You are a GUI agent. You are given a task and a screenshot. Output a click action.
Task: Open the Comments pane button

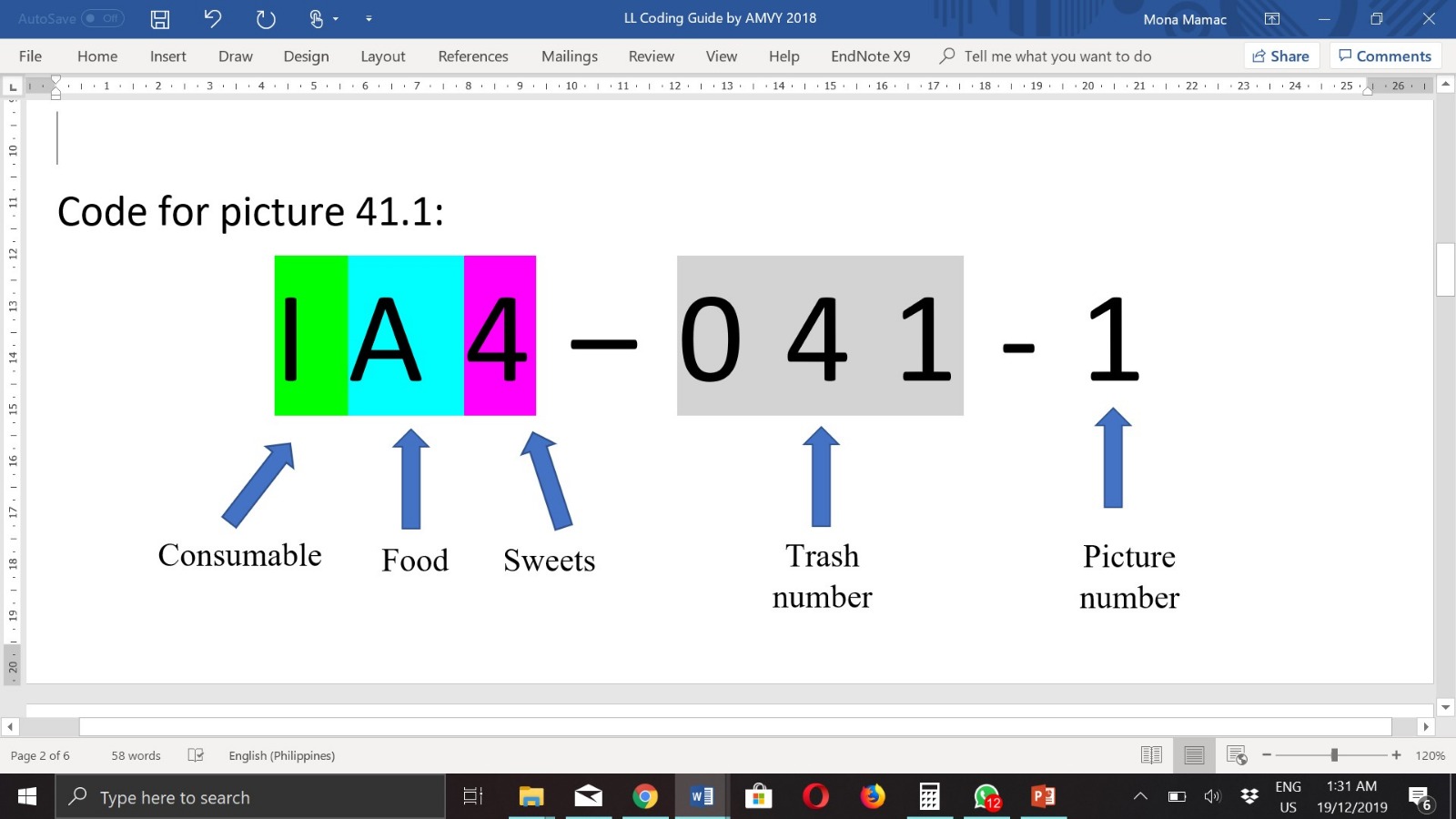[1385, 56]
